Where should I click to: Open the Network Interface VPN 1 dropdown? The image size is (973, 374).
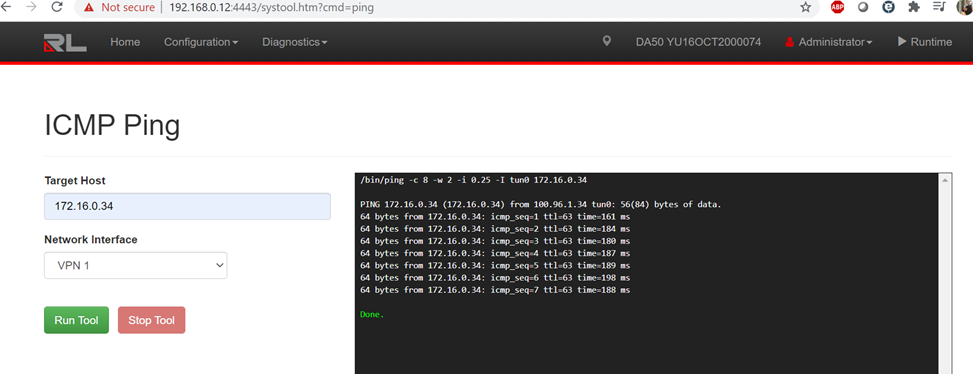click(x=135, y=265)
